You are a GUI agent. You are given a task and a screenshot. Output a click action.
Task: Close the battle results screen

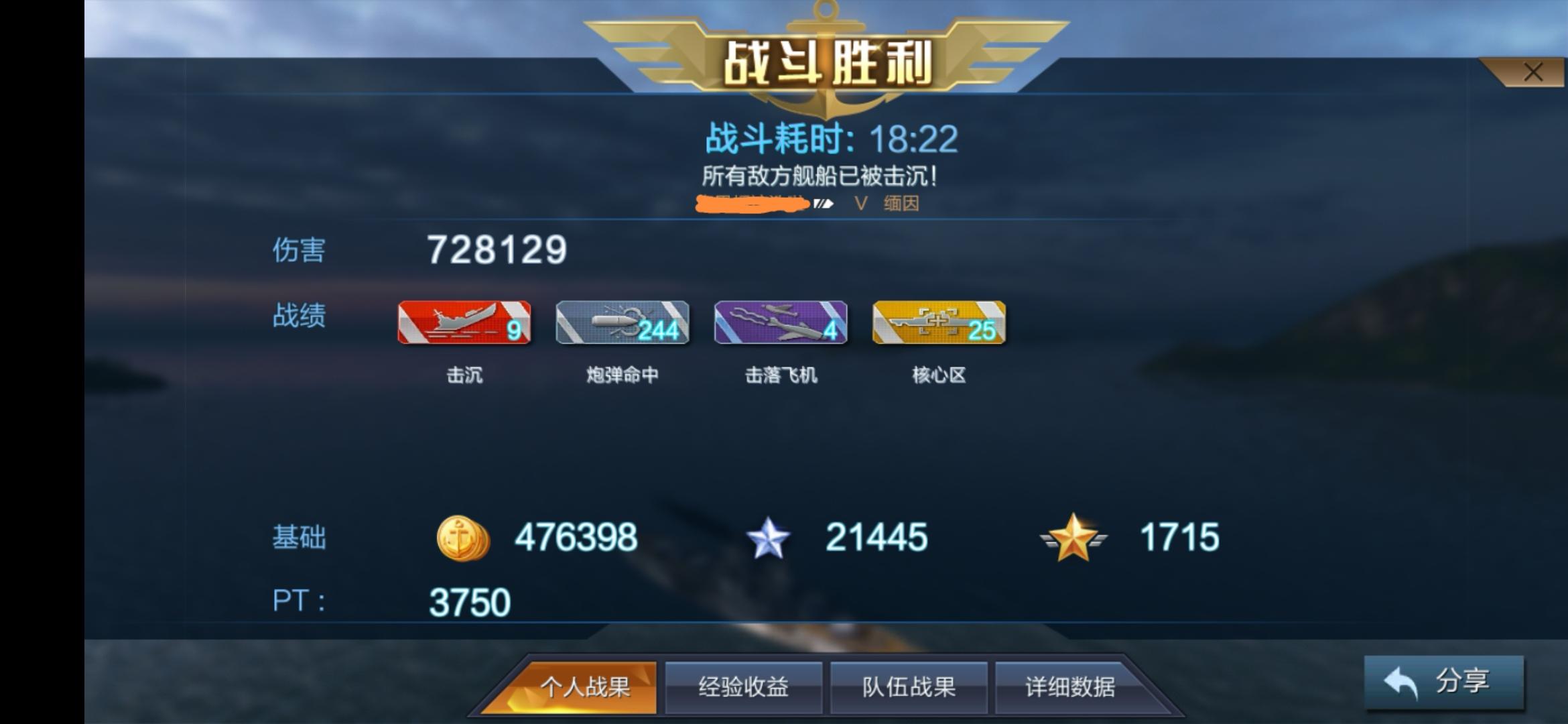pos(1532,72)
